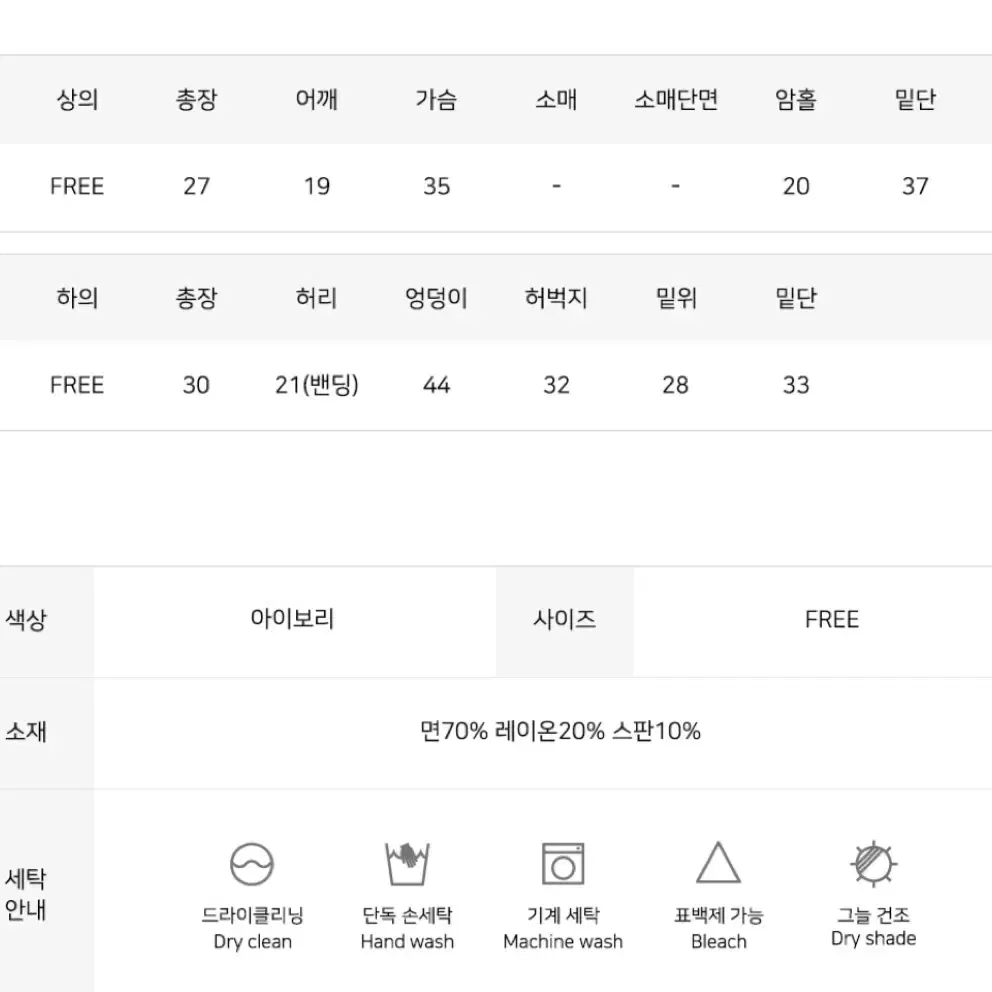Click the 소재 row label
This screenshot has height=992, width=992.
(25, 731)
